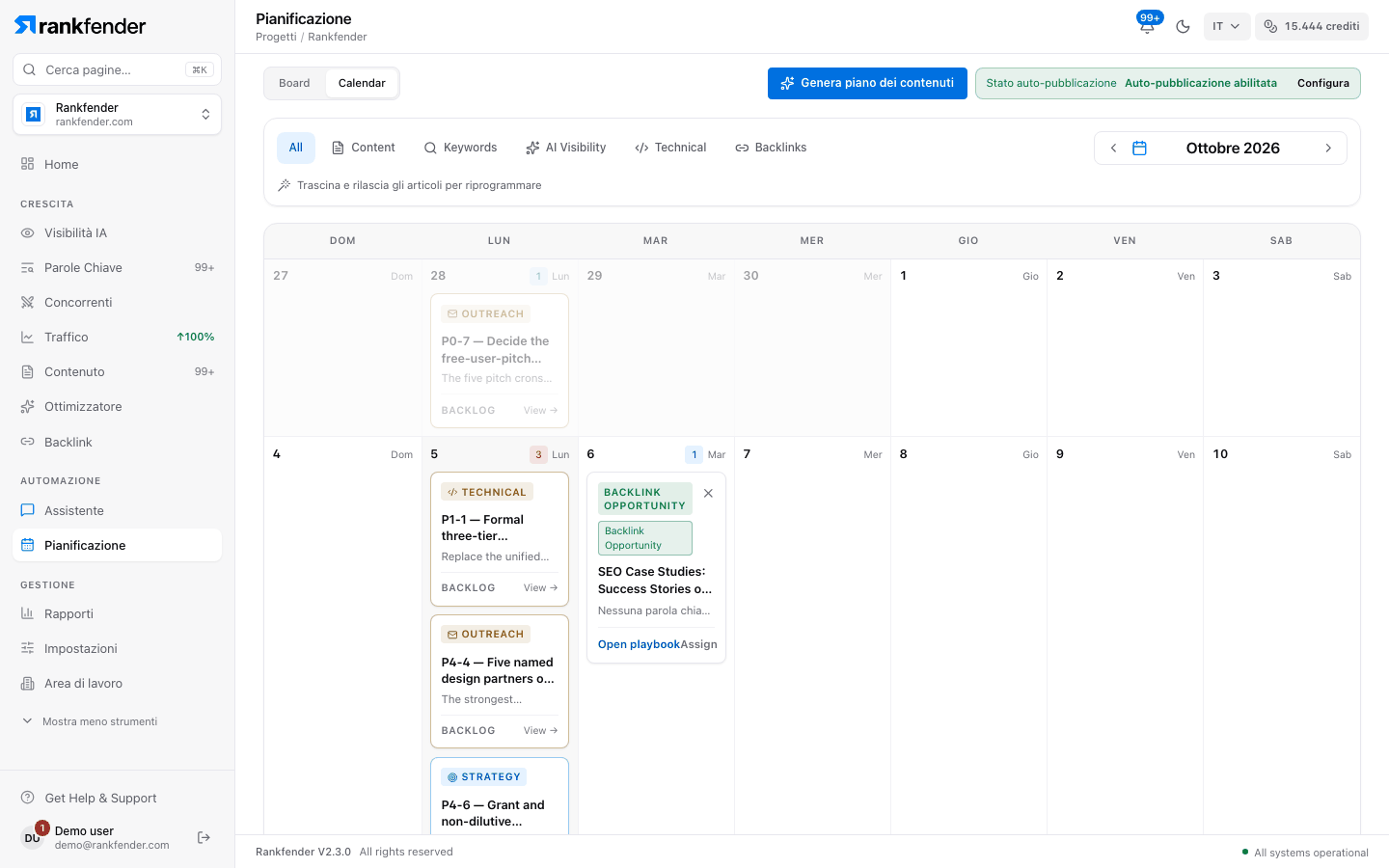1389x868 pixels.
Task: Filter calendar by Content
Action: click(x=364, y=148)
